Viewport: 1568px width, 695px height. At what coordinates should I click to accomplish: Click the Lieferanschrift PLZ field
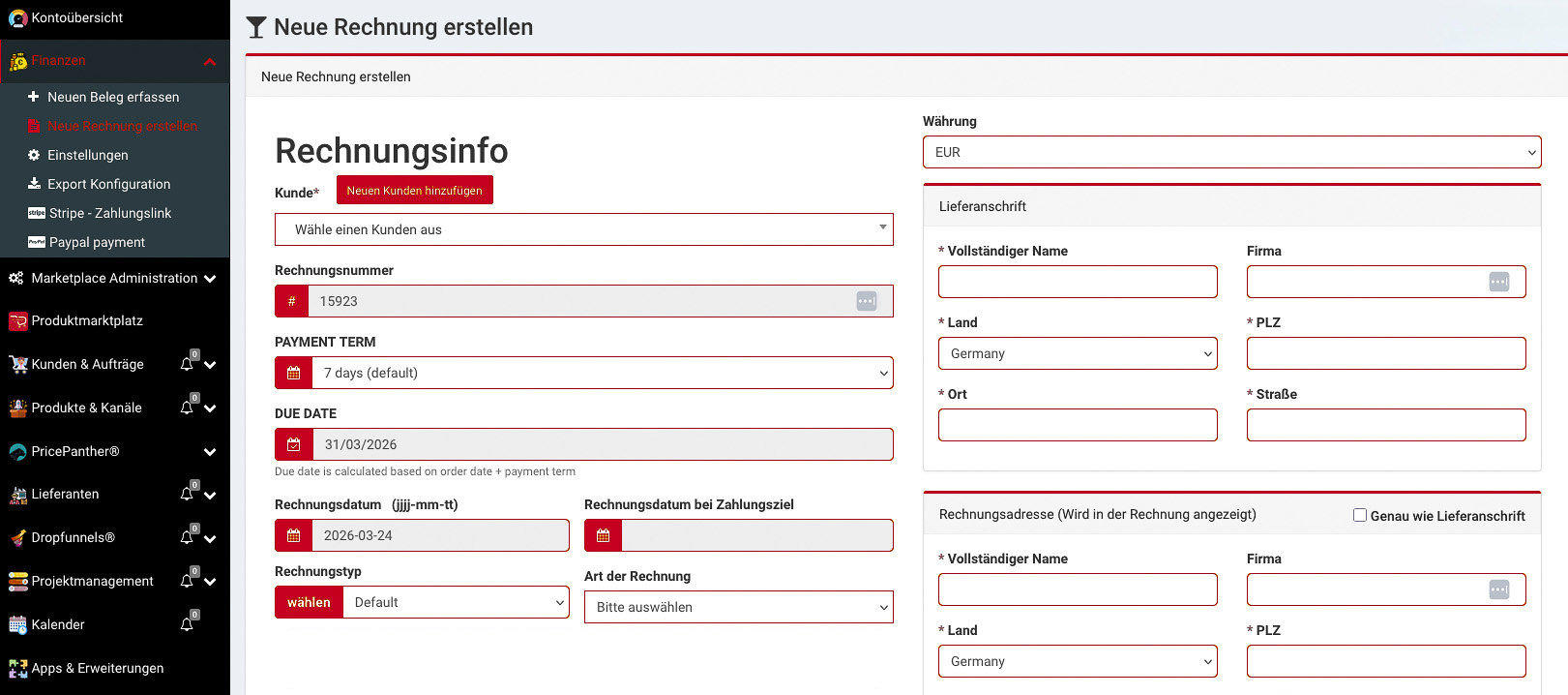[x=1386, y=353]
